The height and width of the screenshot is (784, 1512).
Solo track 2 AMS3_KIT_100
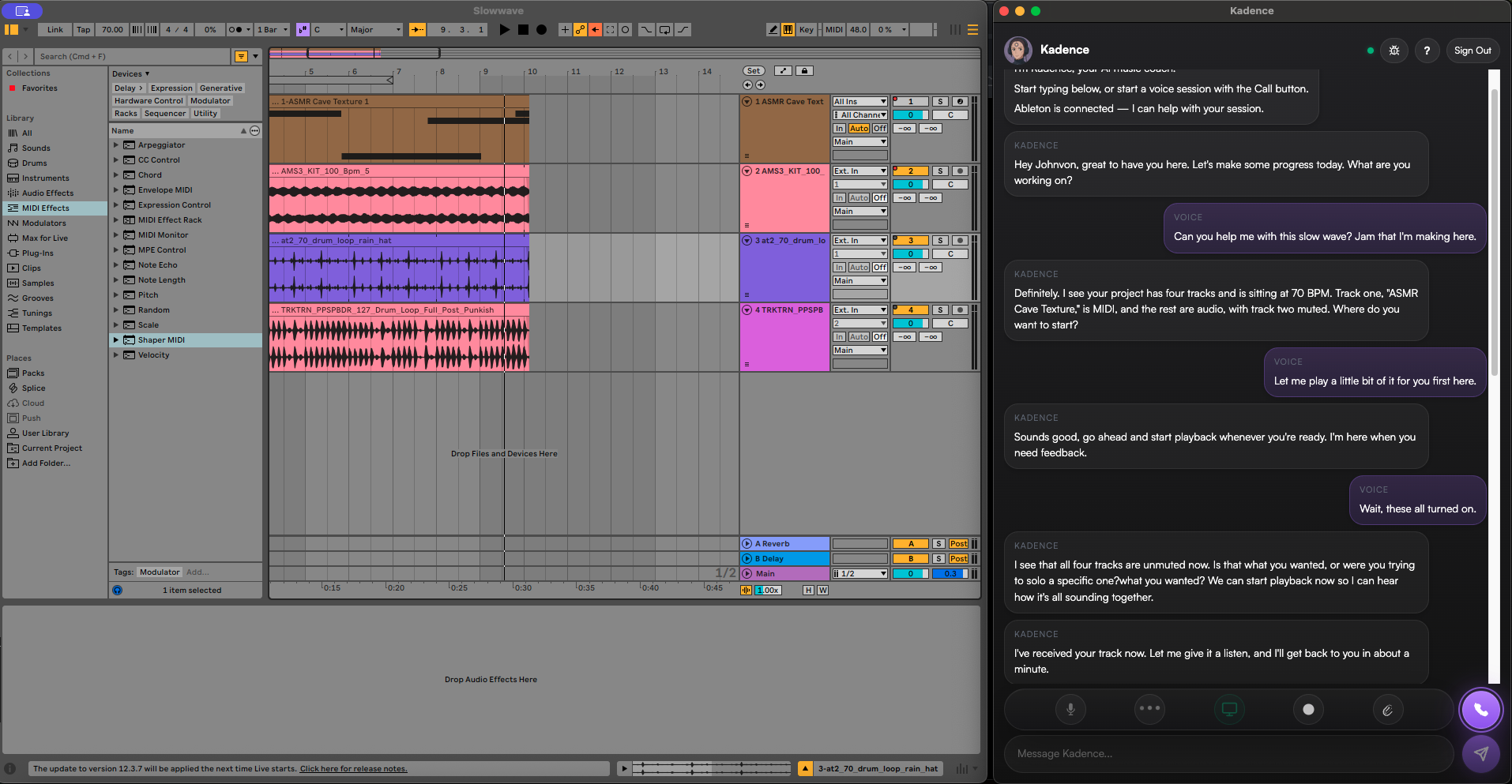[x=940, y=171]
